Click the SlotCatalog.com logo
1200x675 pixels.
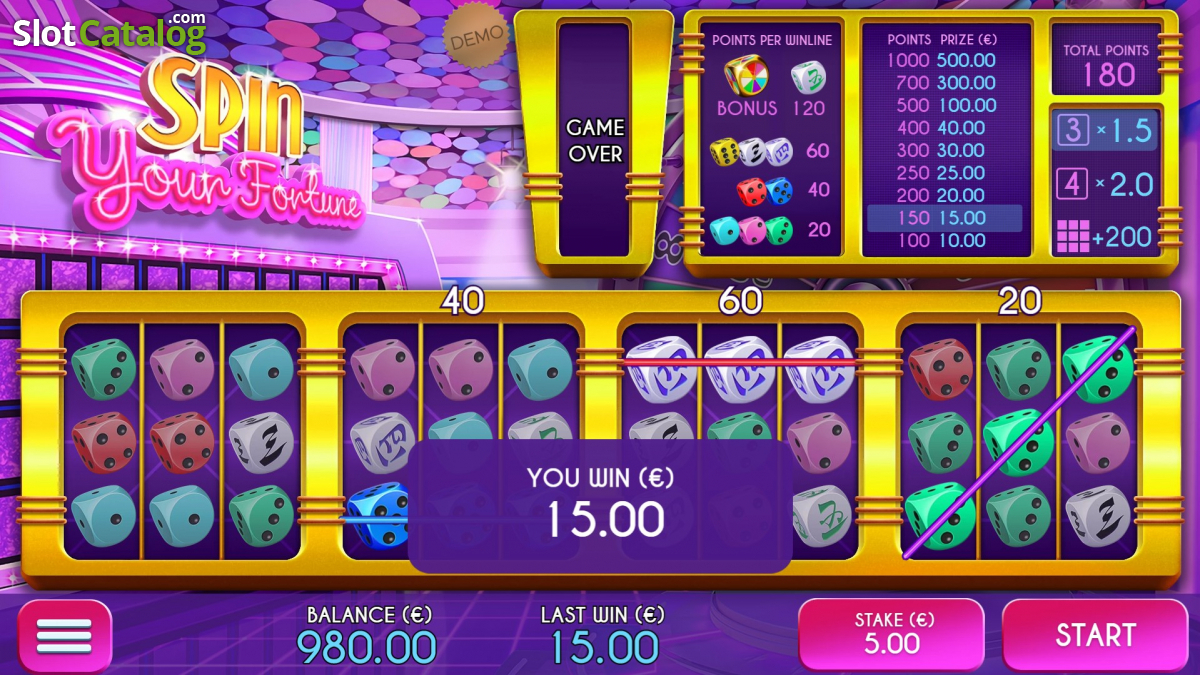[110, 33]
